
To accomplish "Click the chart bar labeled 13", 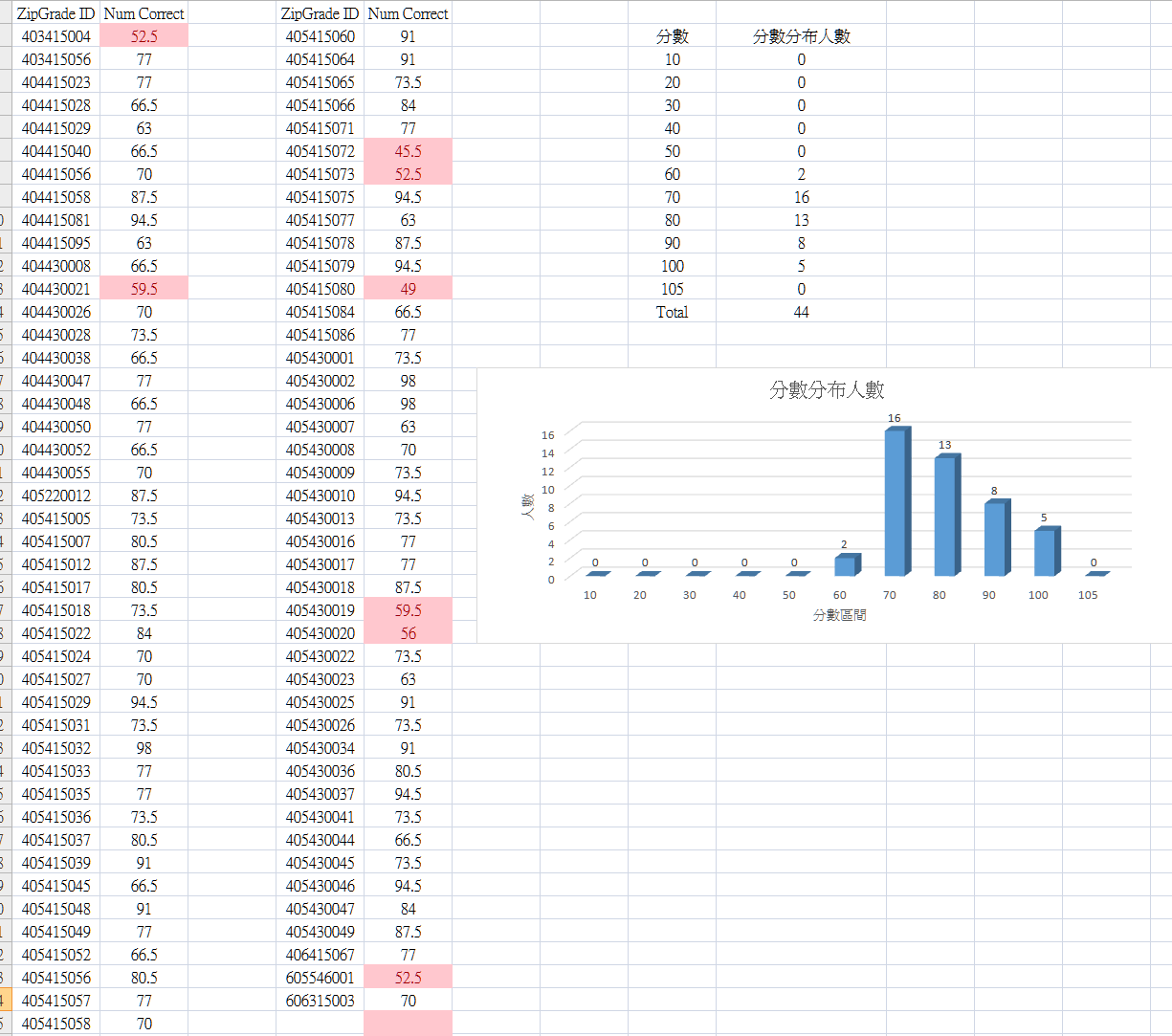I will point(946,517).
